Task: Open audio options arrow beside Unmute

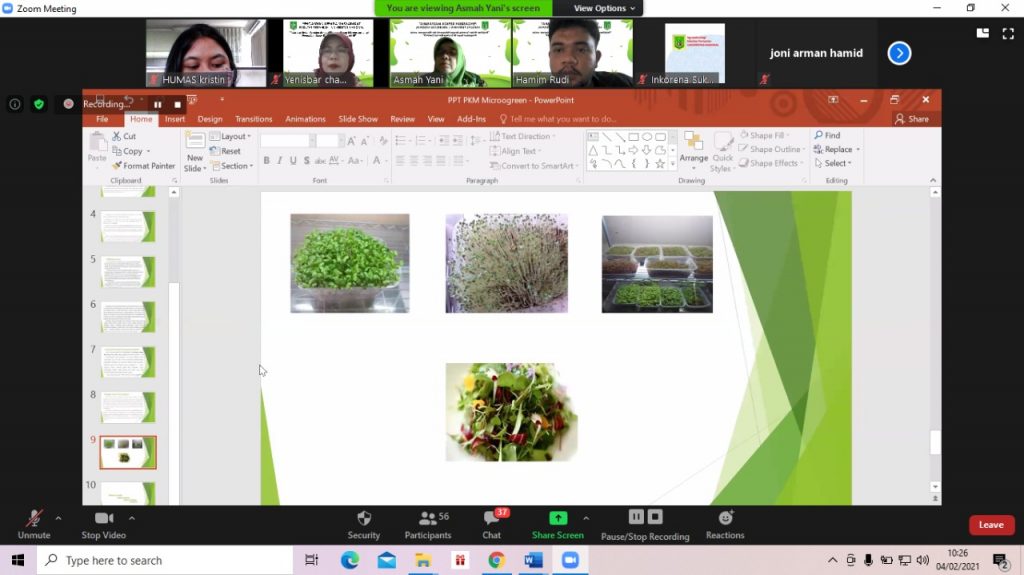Action: tap(58, 518)
